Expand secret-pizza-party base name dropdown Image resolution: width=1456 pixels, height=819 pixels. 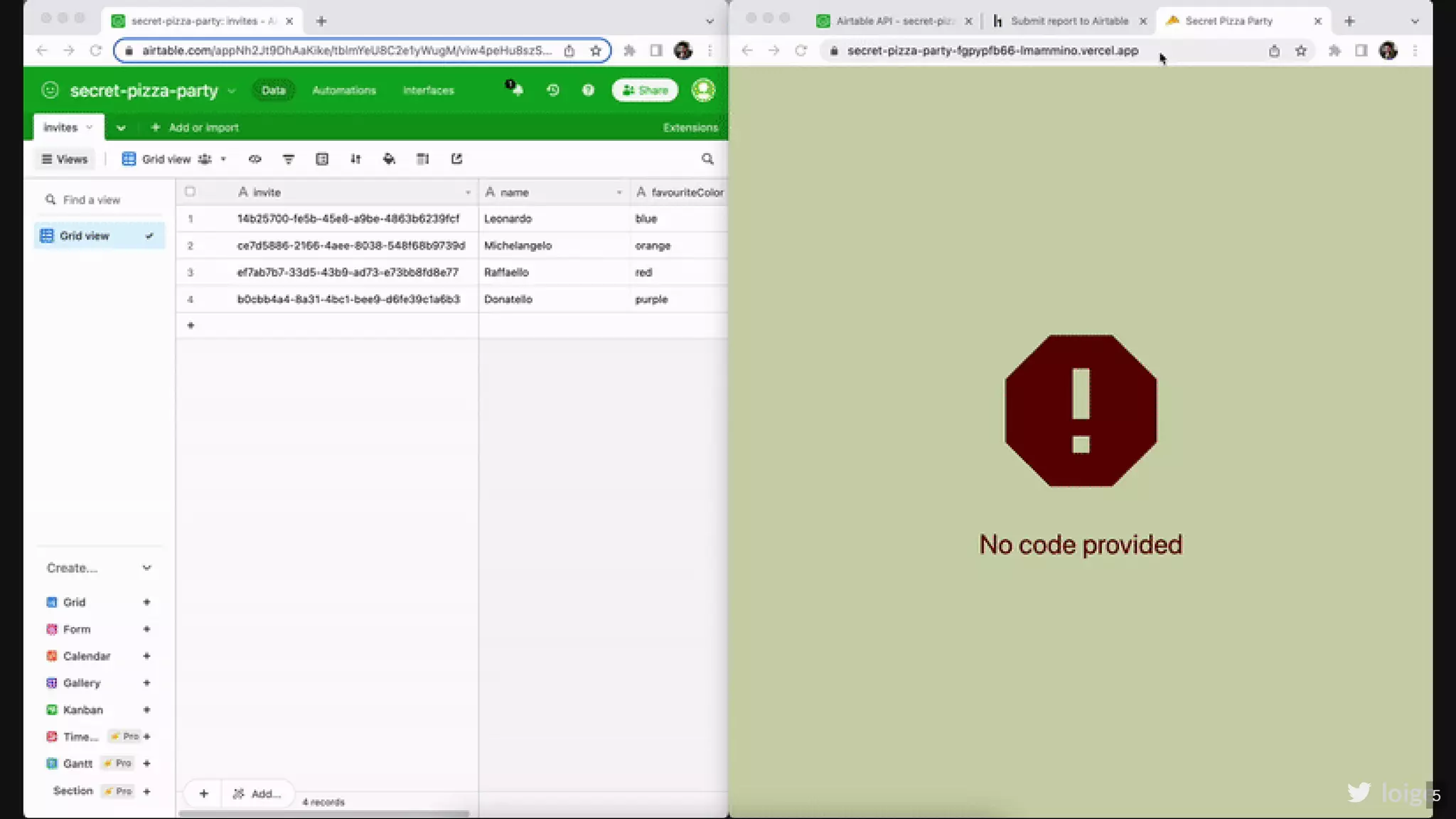231,91
